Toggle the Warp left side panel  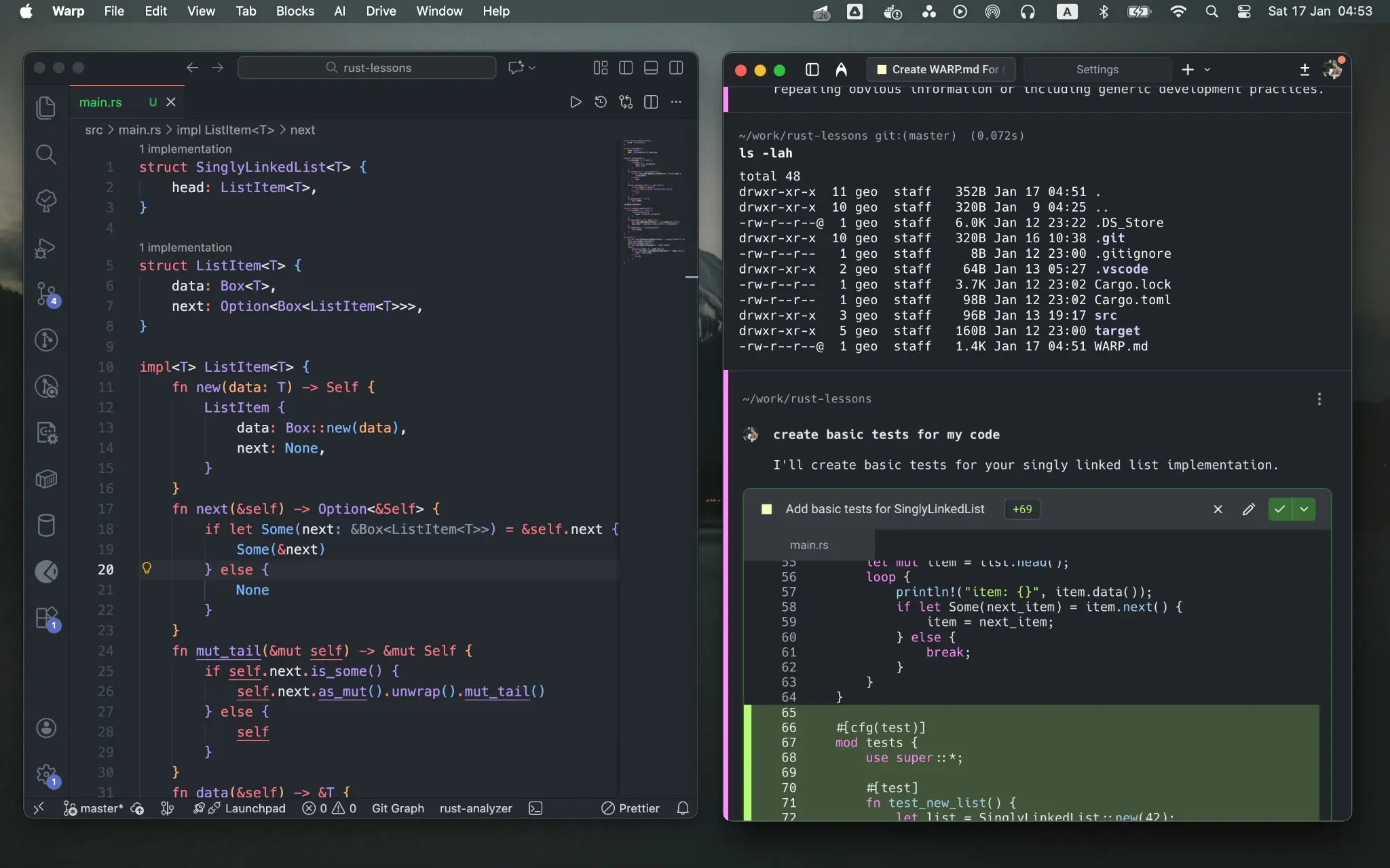coord(812,69)
